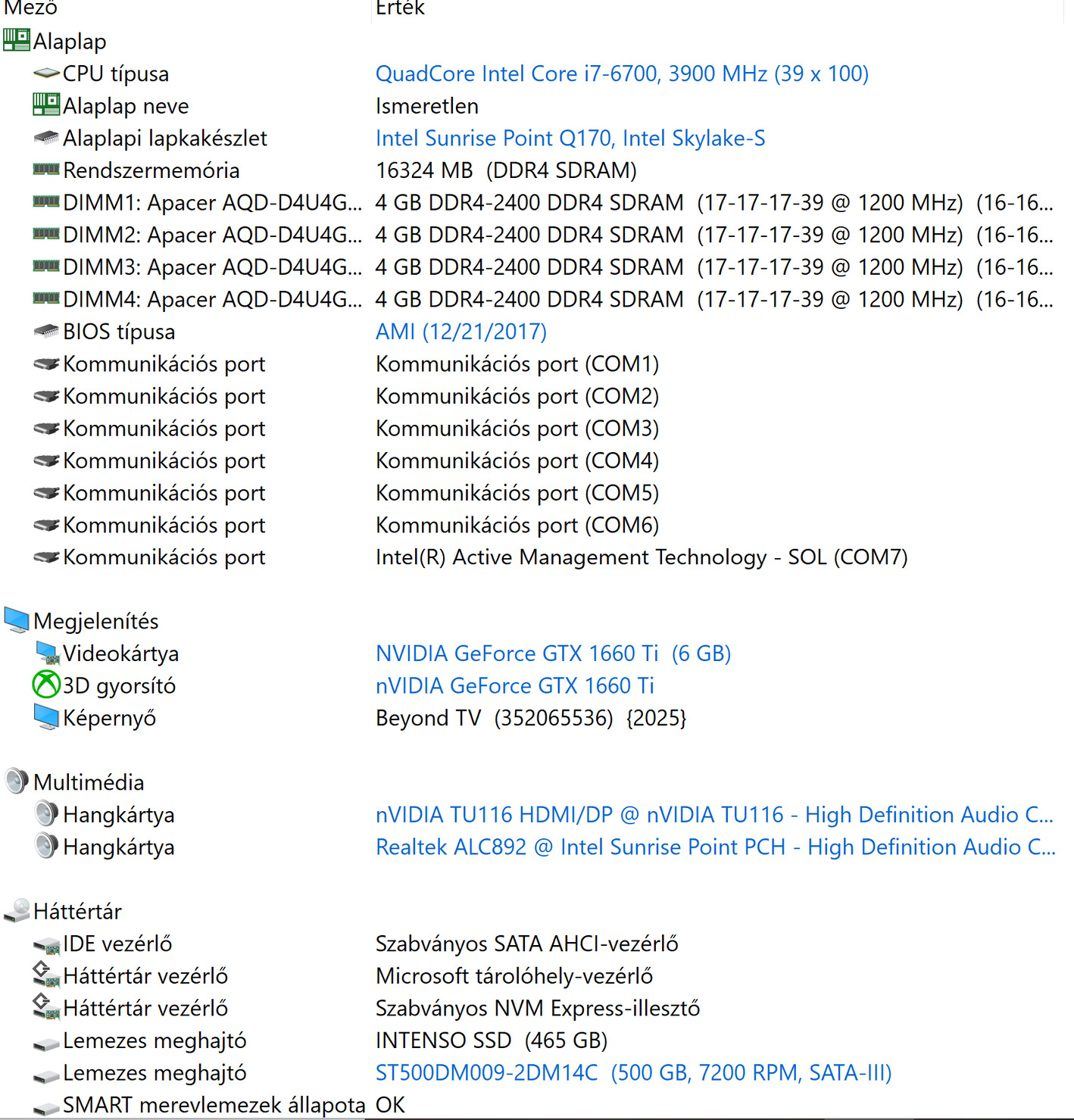Select the 'Képernyő' field label
The height and width of the screenshot is (1120, 1074).
(x=110, y=717)
